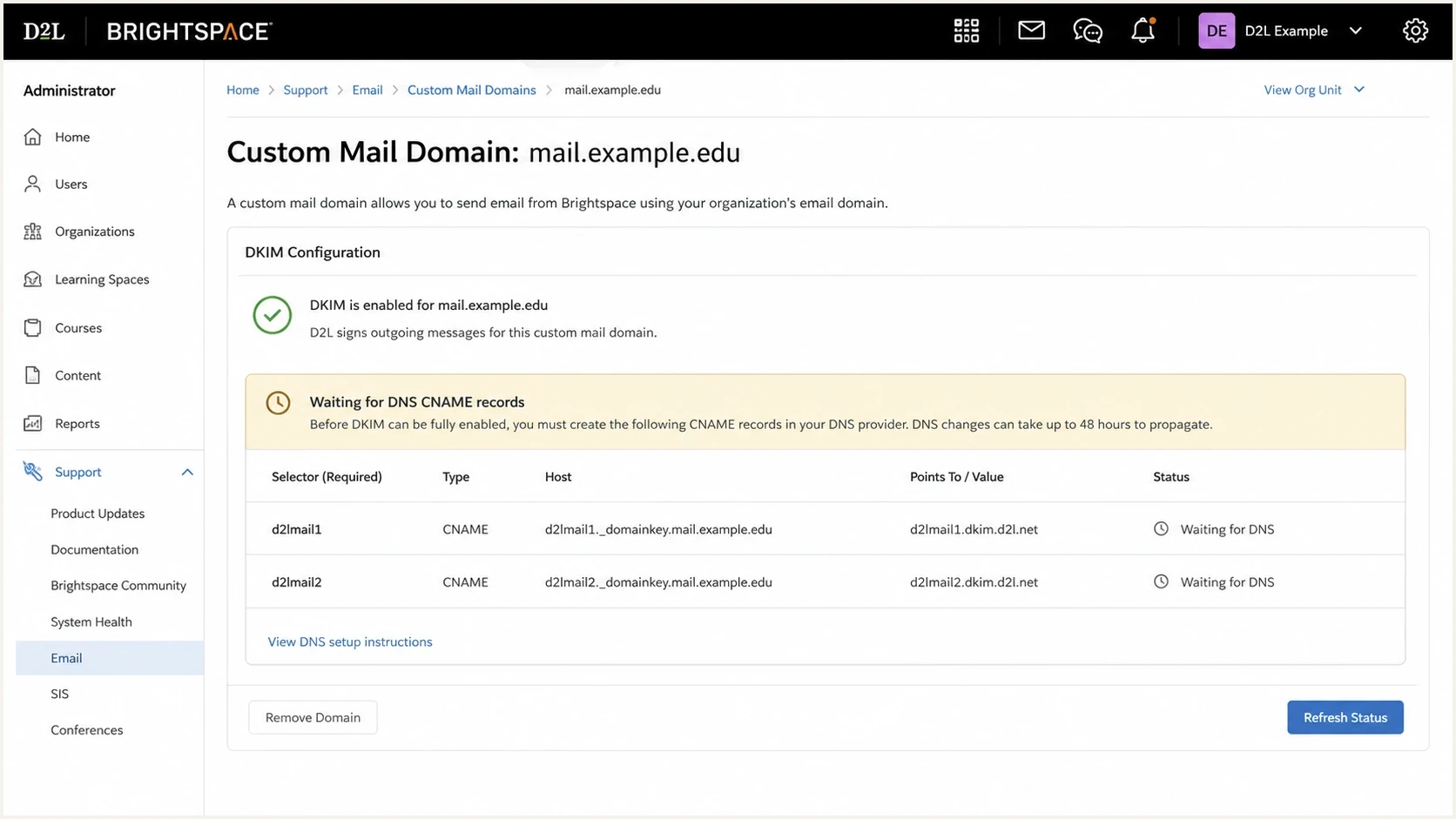The image size is (1456, 819).
Task: Open Content in the sidebar
Action: [78, 375]
